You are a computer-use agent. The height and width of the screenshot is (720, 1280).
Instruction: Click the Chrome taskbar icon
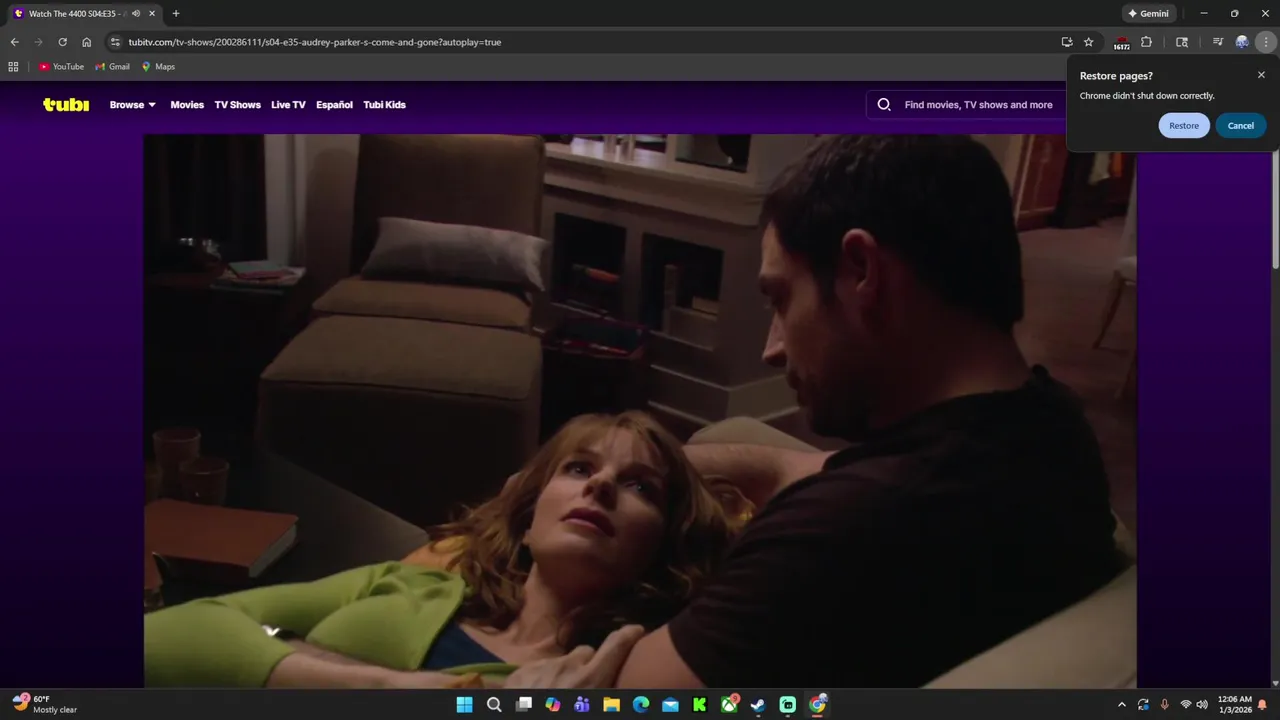coord(818,705)
